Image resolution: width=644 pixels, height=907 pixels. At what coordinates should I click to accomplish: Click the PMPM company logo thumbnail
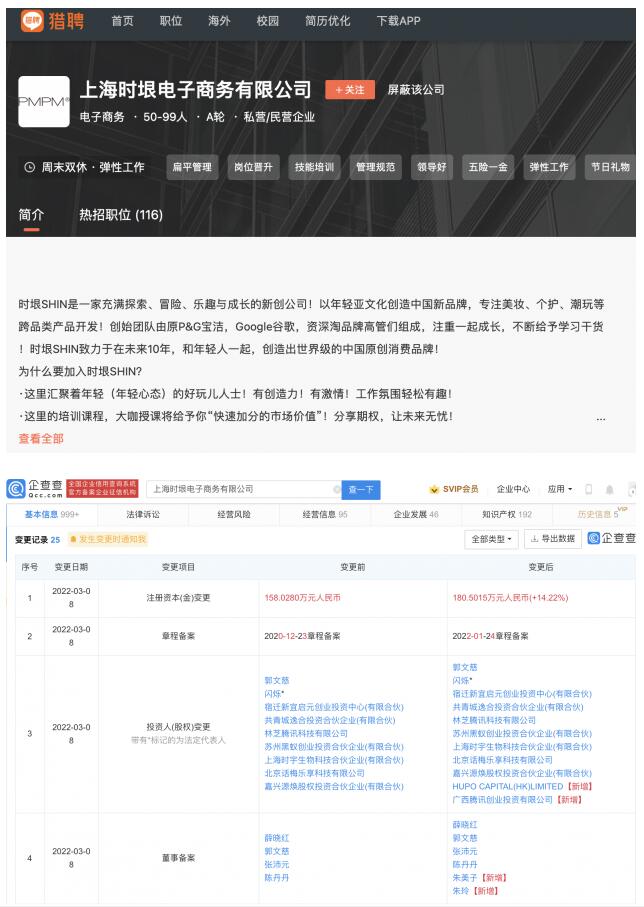click(x=44, y=102)
